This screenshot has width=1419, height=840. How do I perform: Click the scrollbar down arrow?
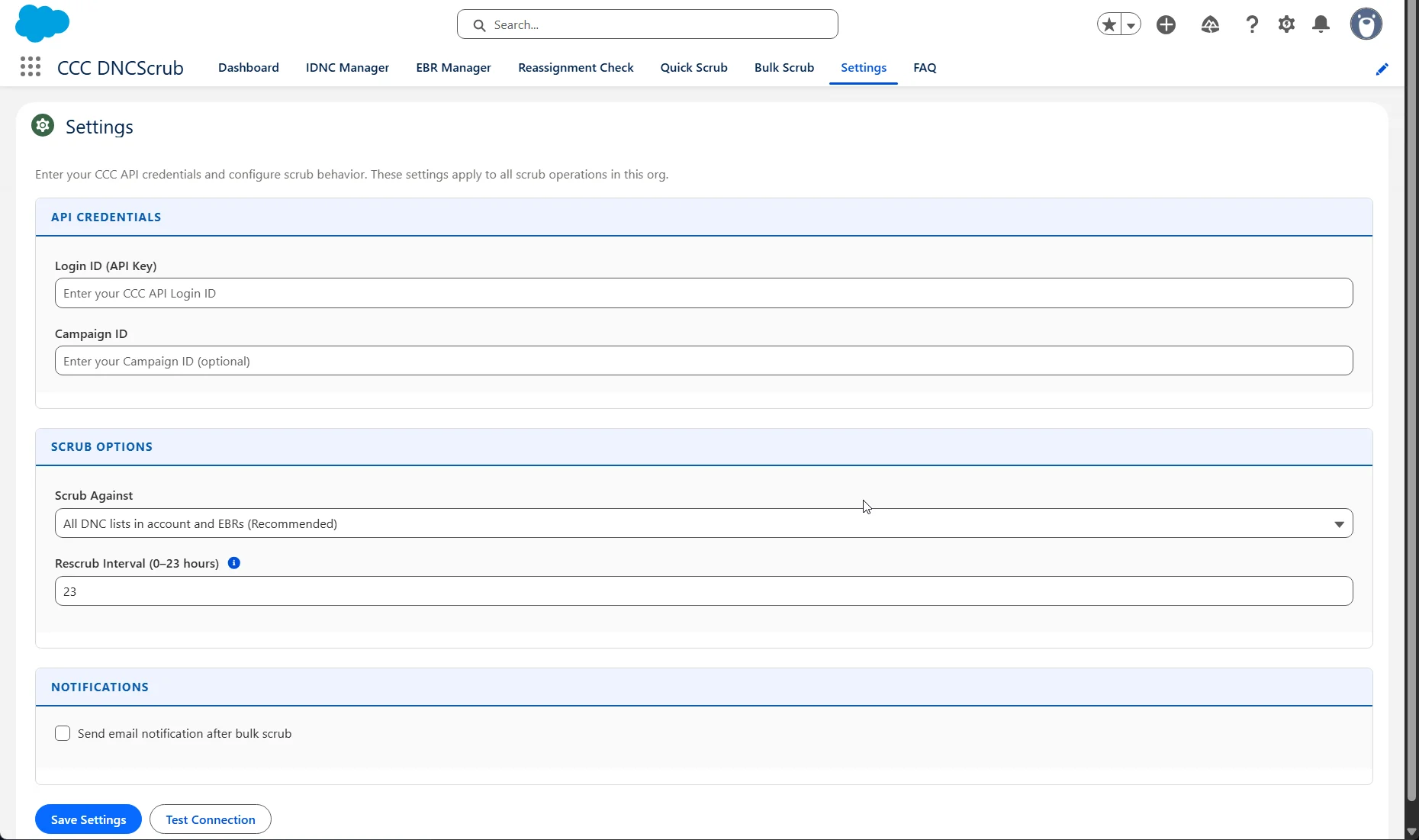point(1411,832)
